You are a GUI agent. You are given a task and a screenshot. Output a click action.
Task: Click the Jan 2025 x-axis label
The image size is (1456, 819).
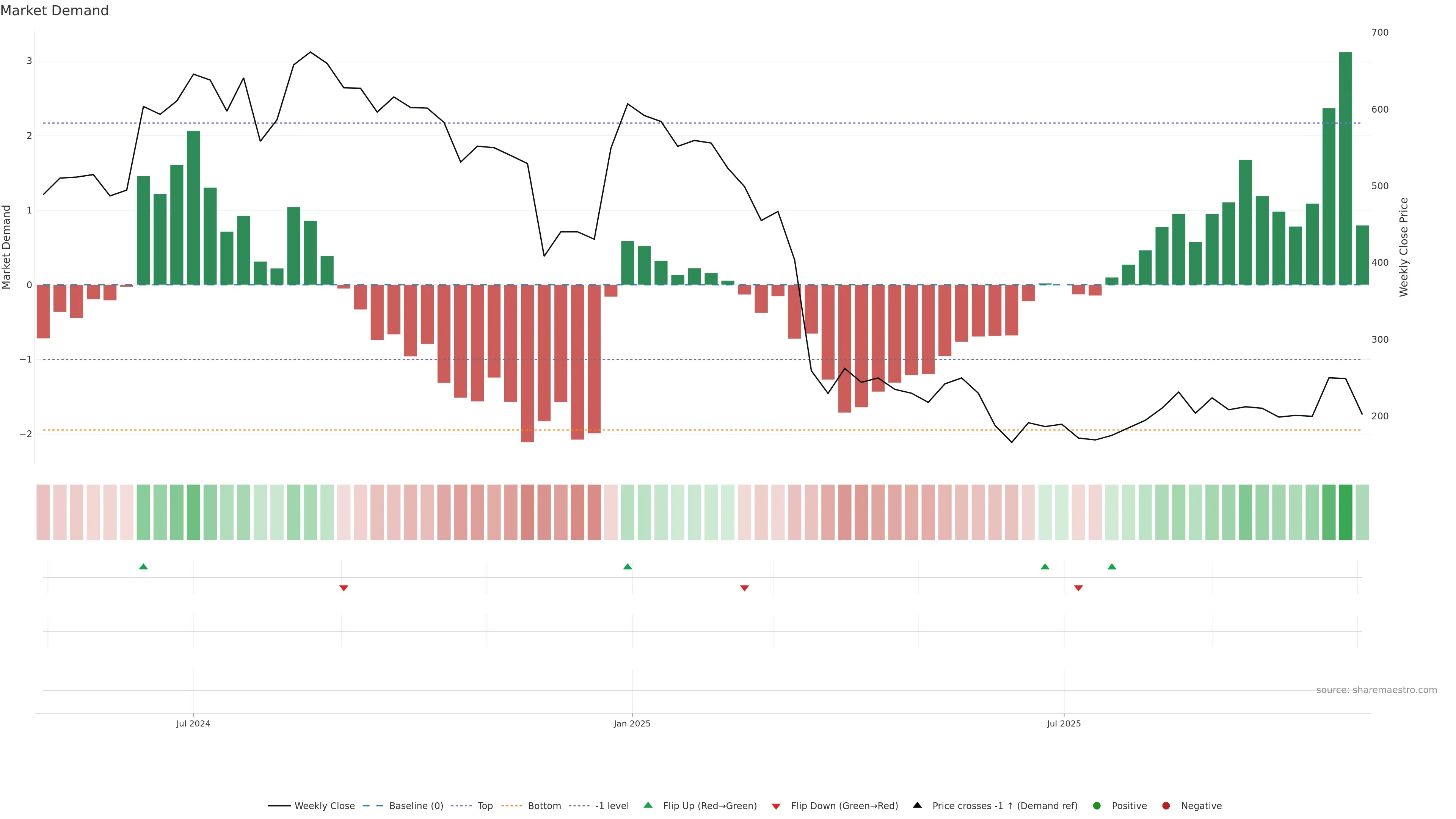[x=632, y=724]
